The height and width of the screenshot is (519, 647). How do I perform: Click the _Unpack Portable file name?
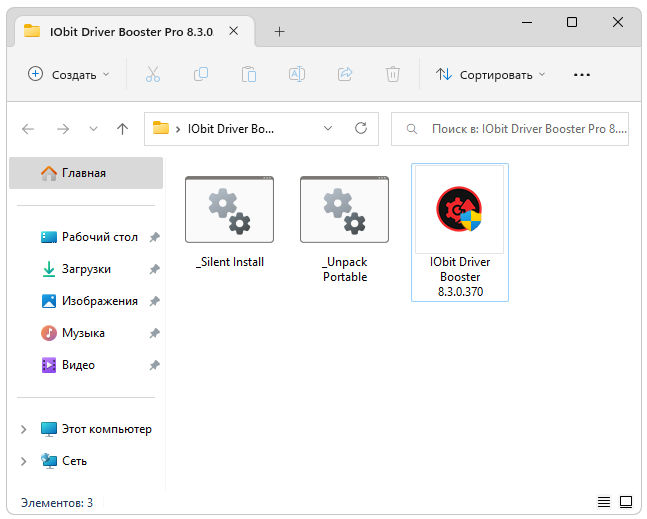[x=345, y=269]
